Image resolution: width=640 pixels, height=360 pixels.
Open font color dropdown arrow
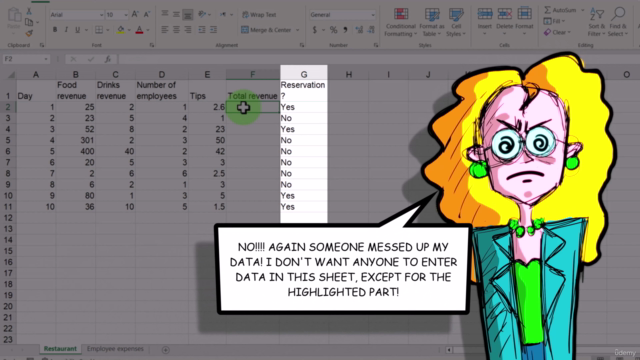(x=148, y=30)
